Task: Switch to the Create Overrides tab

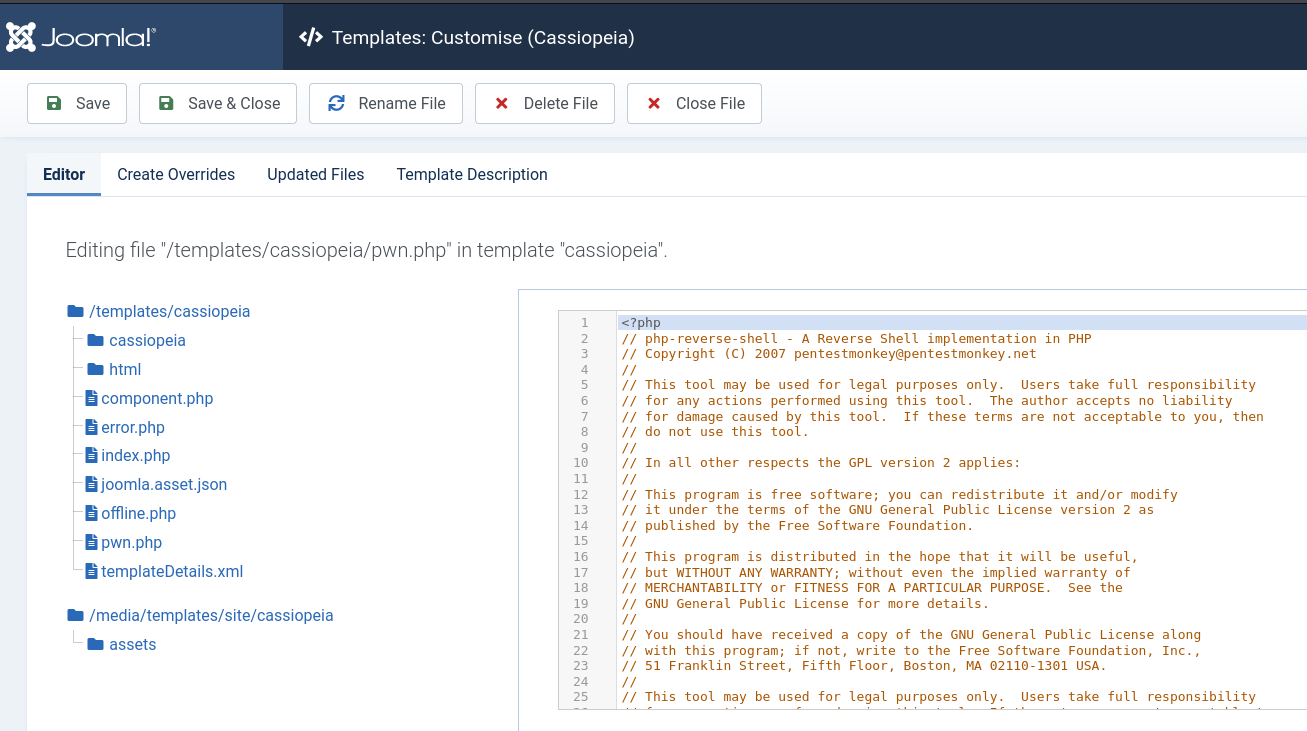Action: pos(176,174)
